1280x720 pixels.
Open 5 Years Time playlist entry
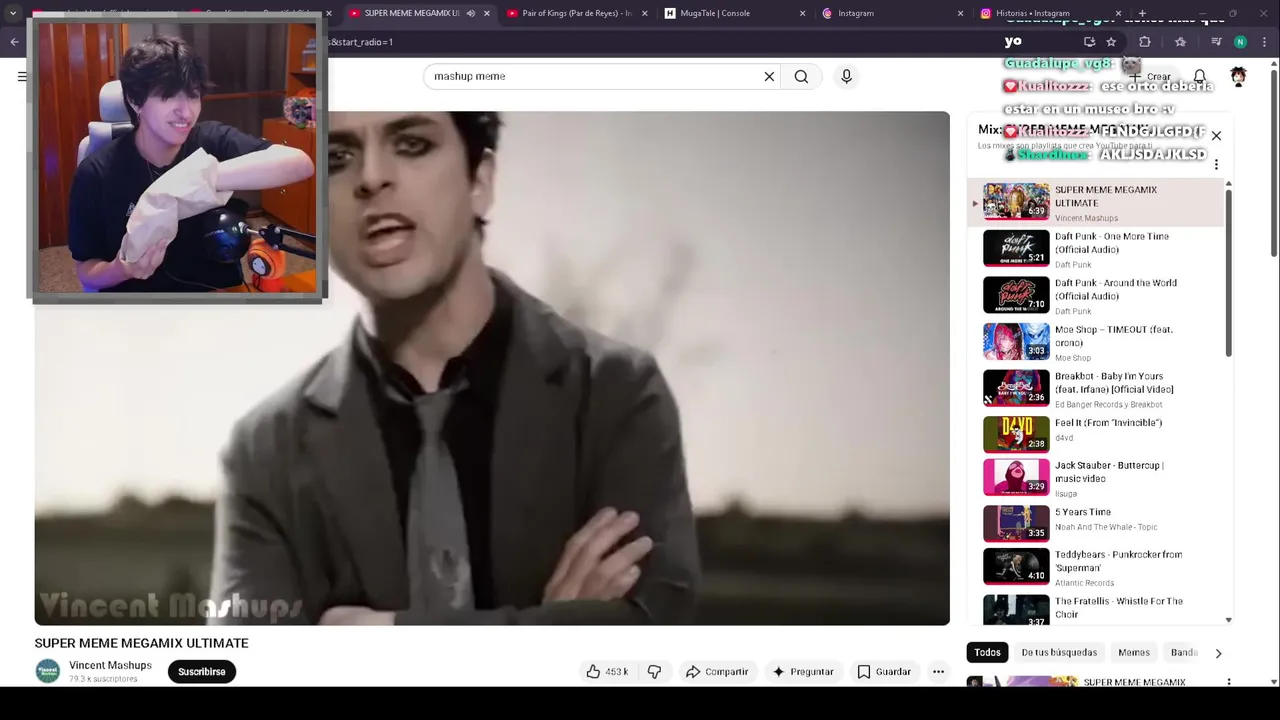tap(1097, 522)
